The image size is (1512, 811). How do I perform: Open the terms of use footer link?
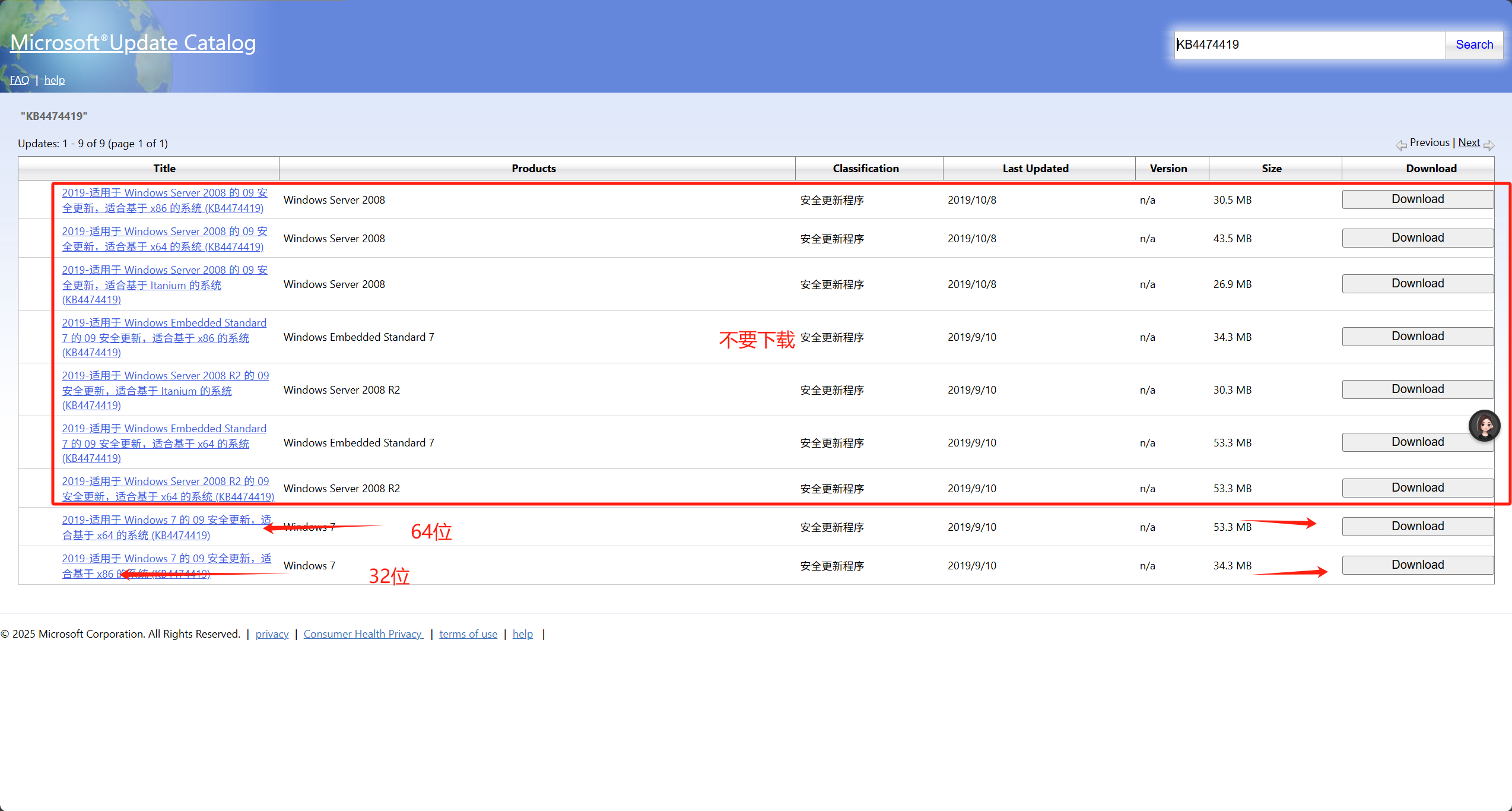pyautogui.click(x=468, y=634)
